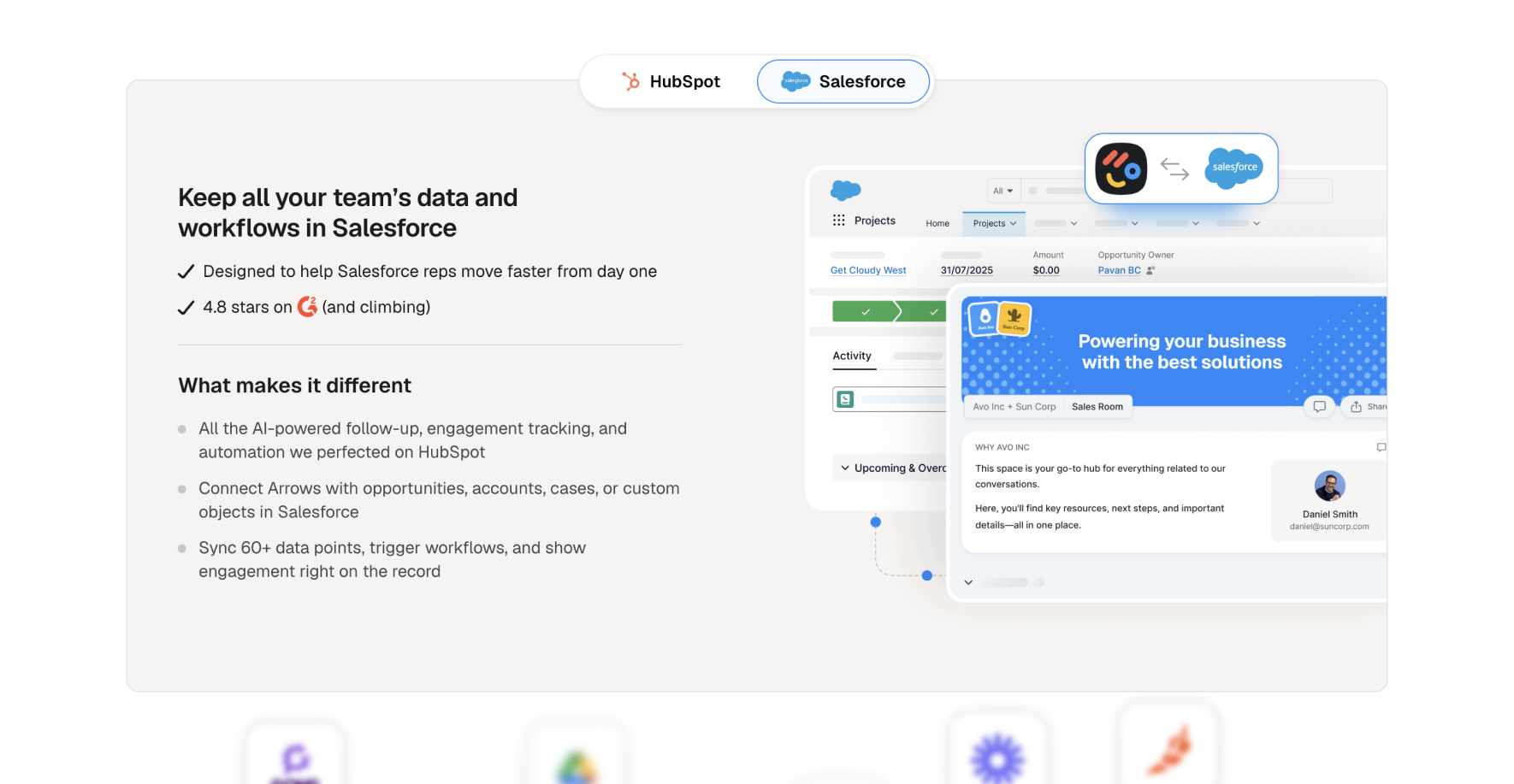Click the 31/07/2025 date value
1514x784 pixels.
pos(967,270)
